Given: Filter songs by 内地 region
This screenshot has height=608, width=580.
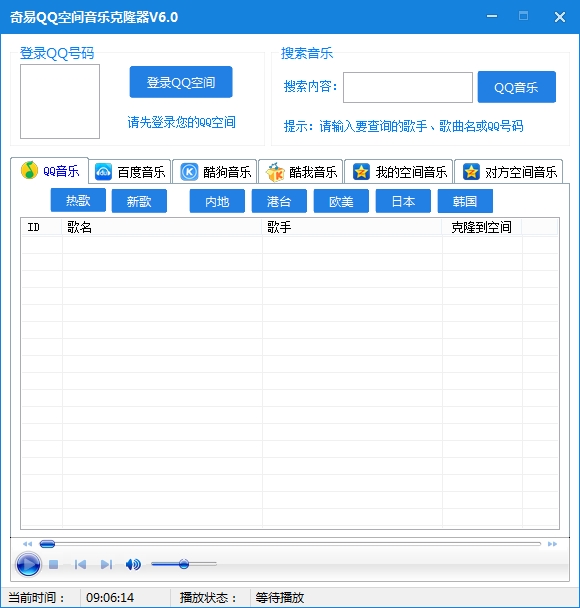Looking at the screenshot, I should click(217, 201).
